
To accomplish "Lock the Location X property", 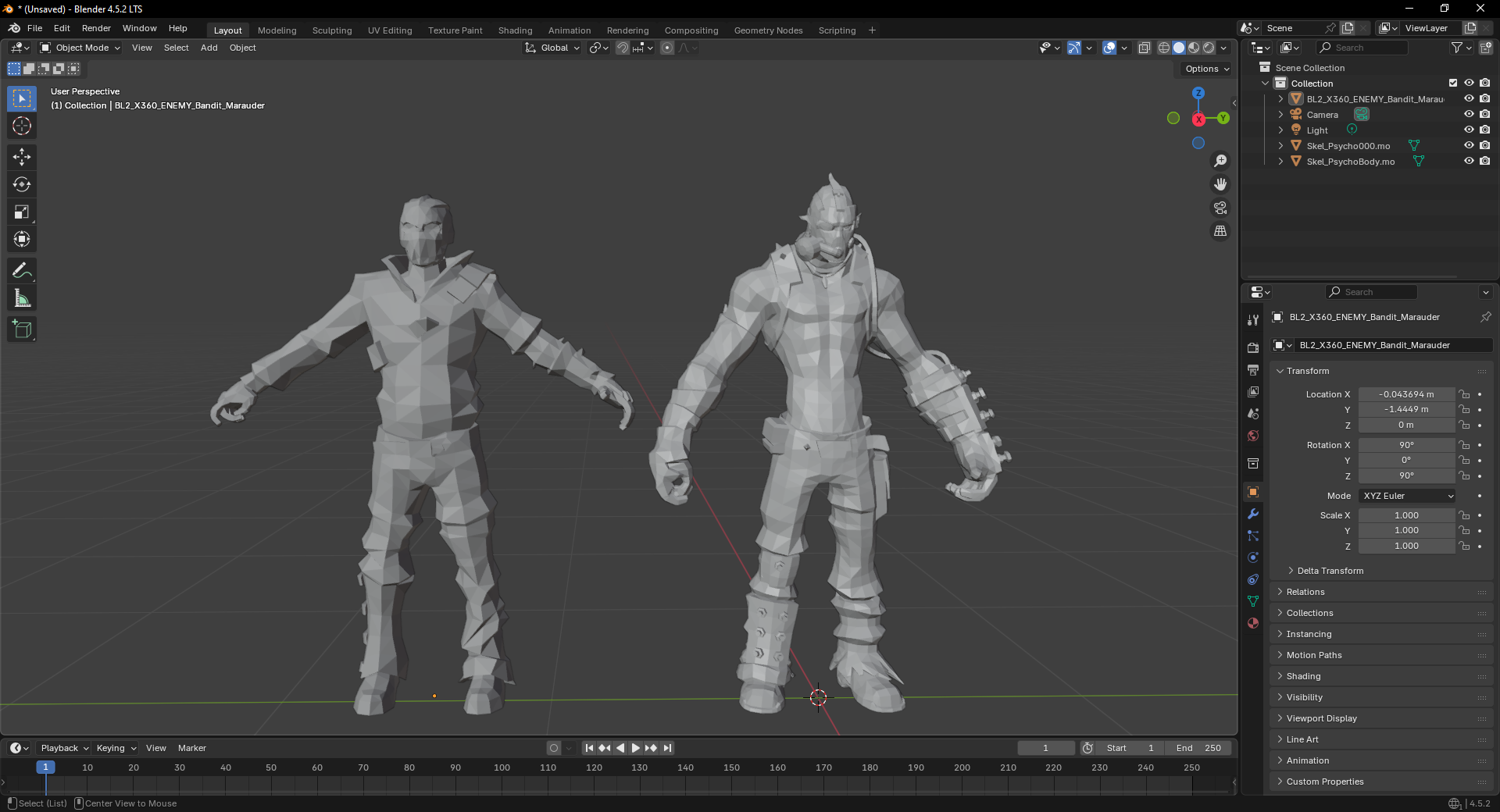I will (x=1465, y=394).
